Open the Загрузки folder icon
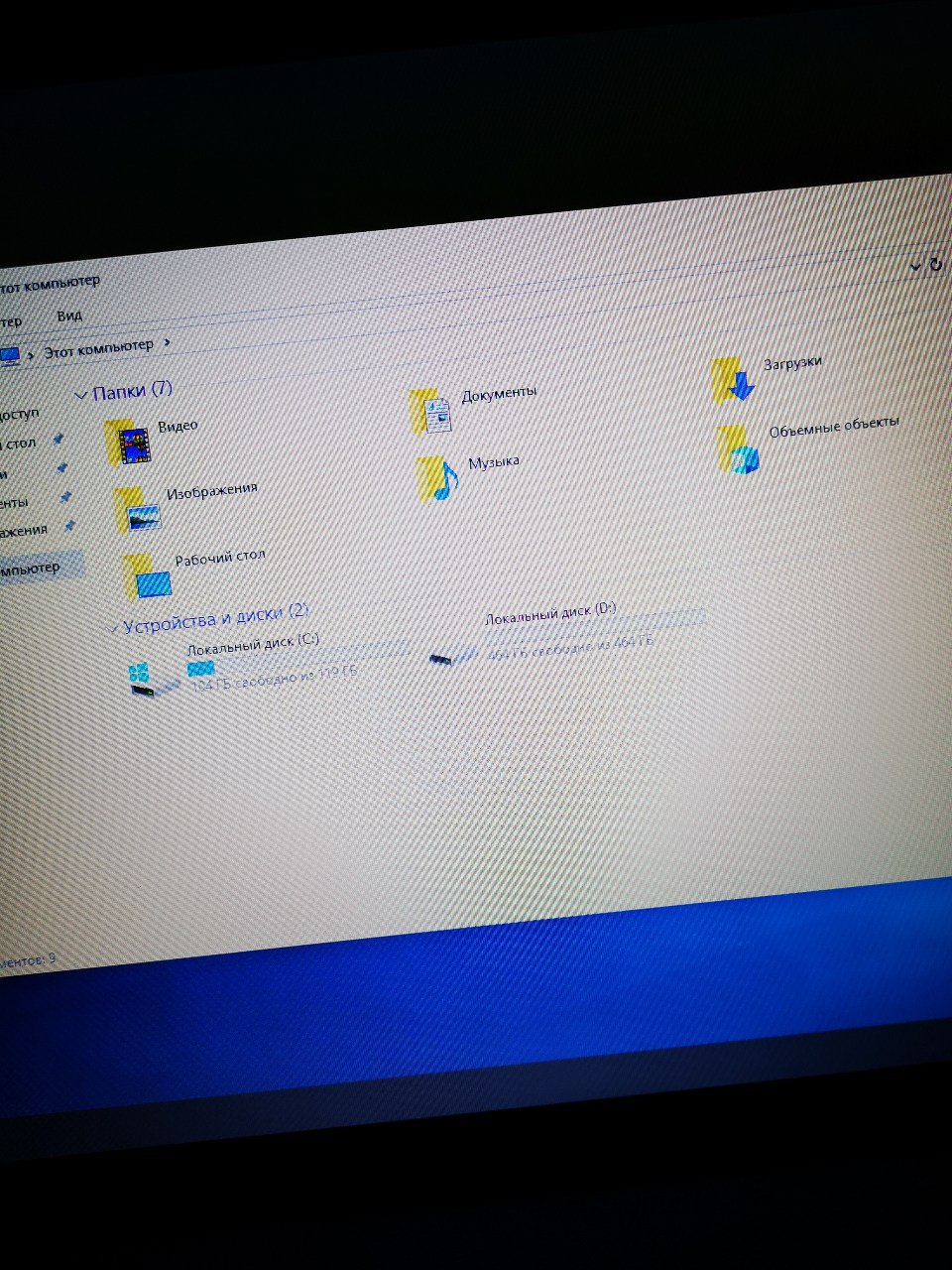 tap(734, 380)
